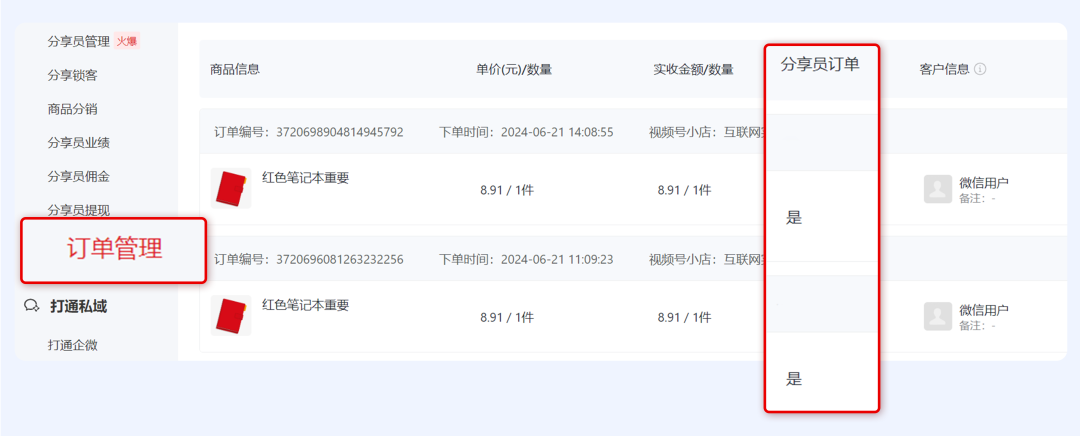Open 打通企微 in the sidebar
Image resolution: width=1080 pixels, height=436 pixels.
[72, 345]
